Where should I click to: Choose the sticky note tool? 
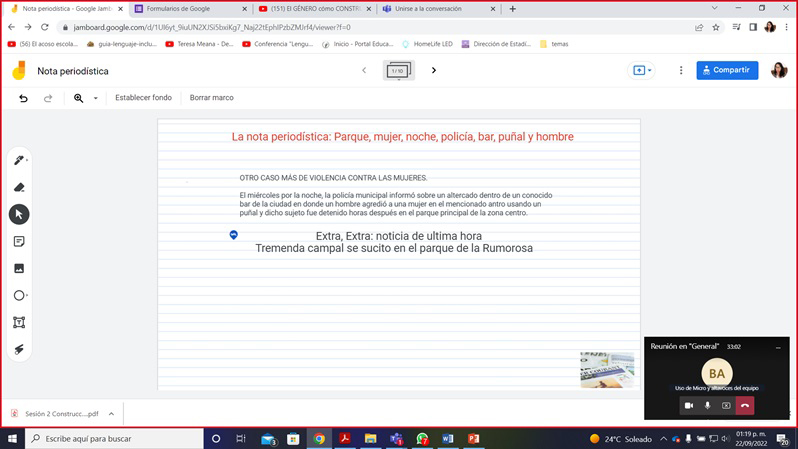[x=19, y=241]
